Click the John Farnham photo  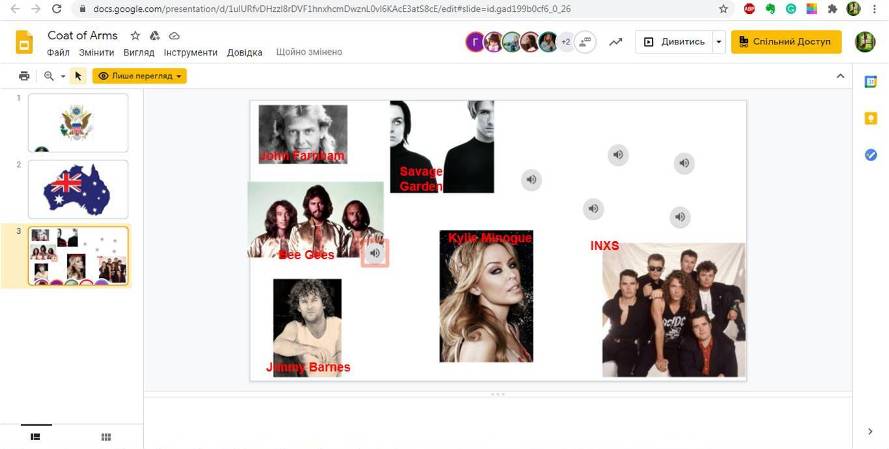(x=303, y=134)
